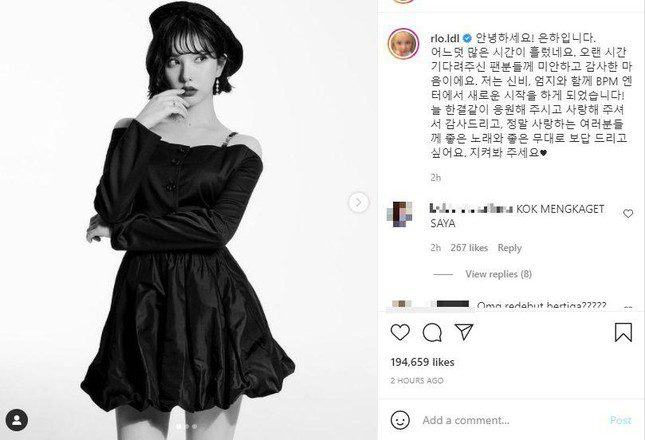The height and width of the screenshot is (440, 645).
Task: Show tagged people in the photo
Action: point(17,420)
